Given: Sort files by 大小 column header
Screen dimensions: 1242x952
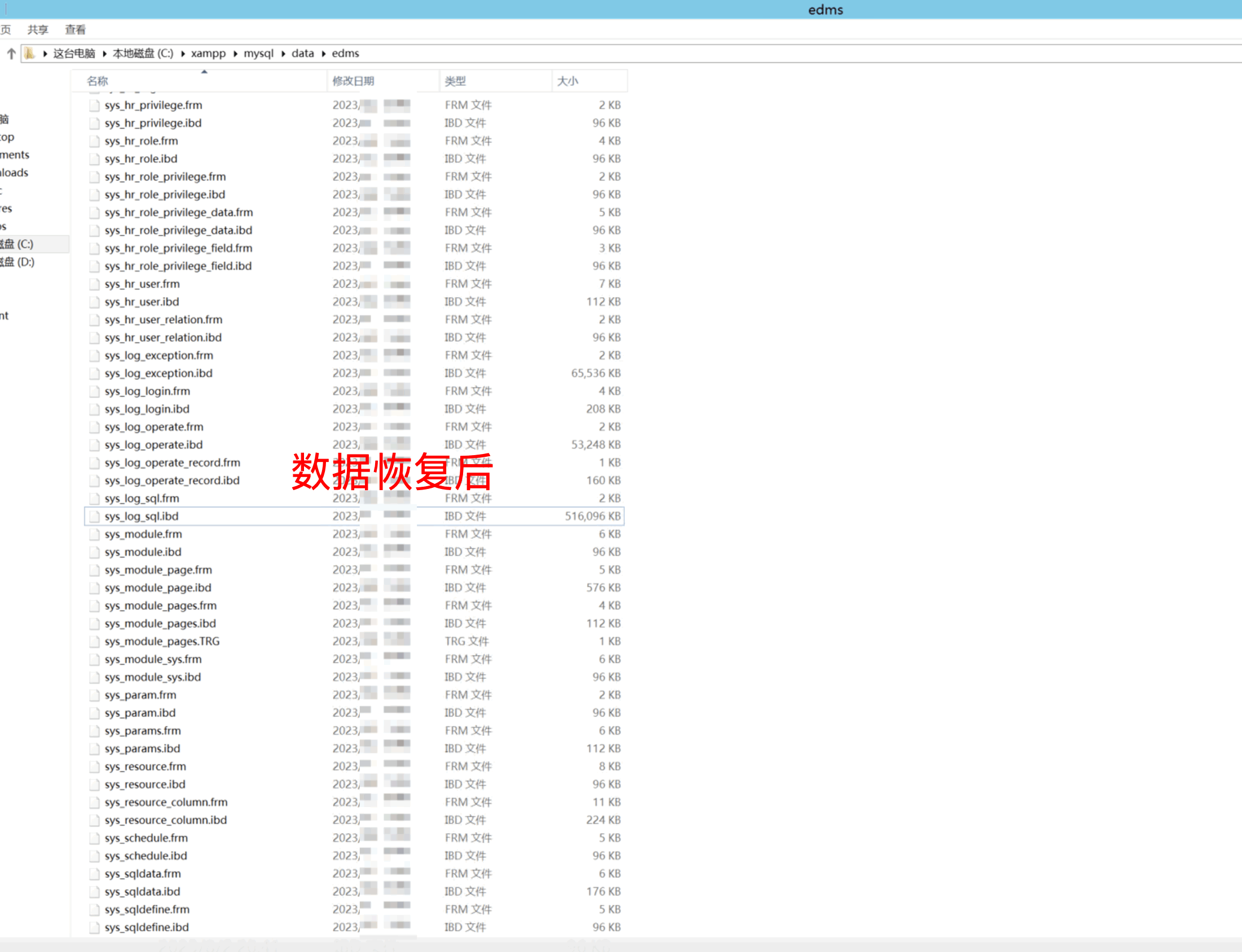Looking at the screenshot, I should point(567,81).
